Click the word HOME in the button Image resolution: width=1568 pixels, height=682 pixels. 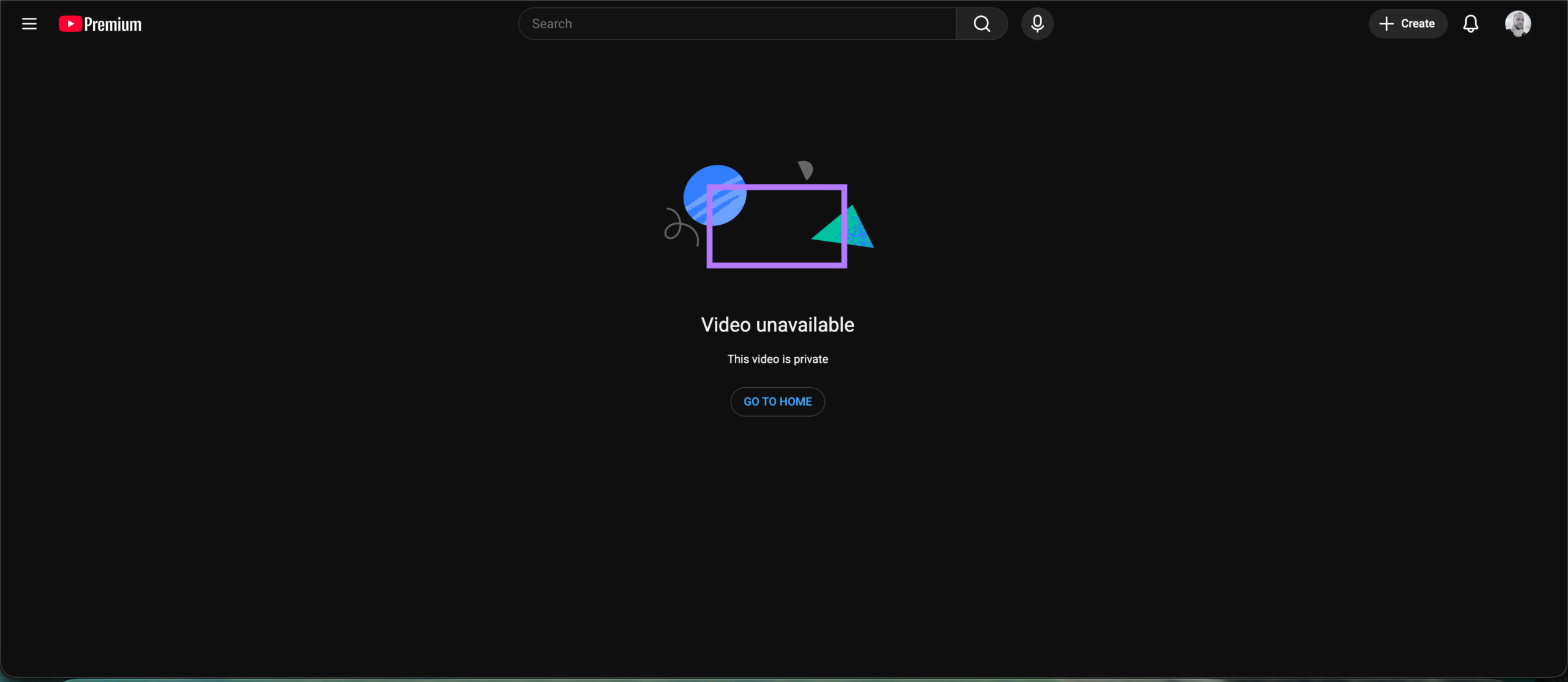(795, 401)
